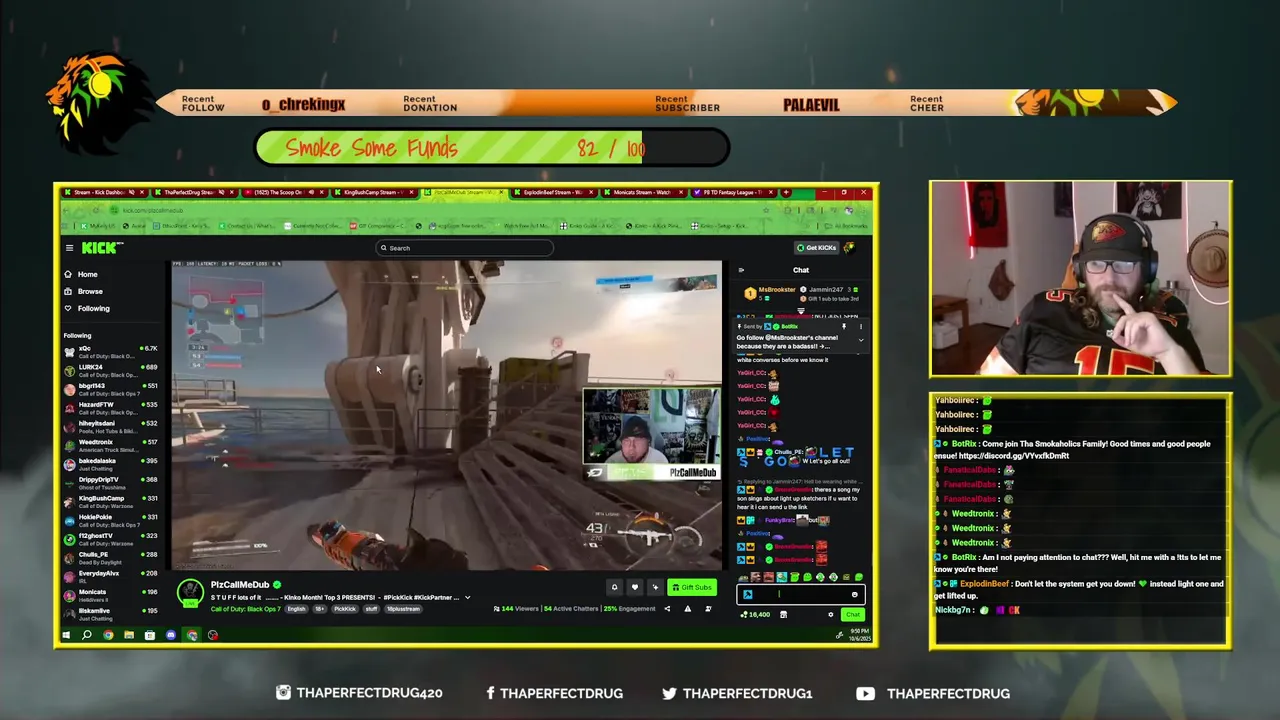
Task: Open Monicats channel in Following list
Action: click(110, 595)
